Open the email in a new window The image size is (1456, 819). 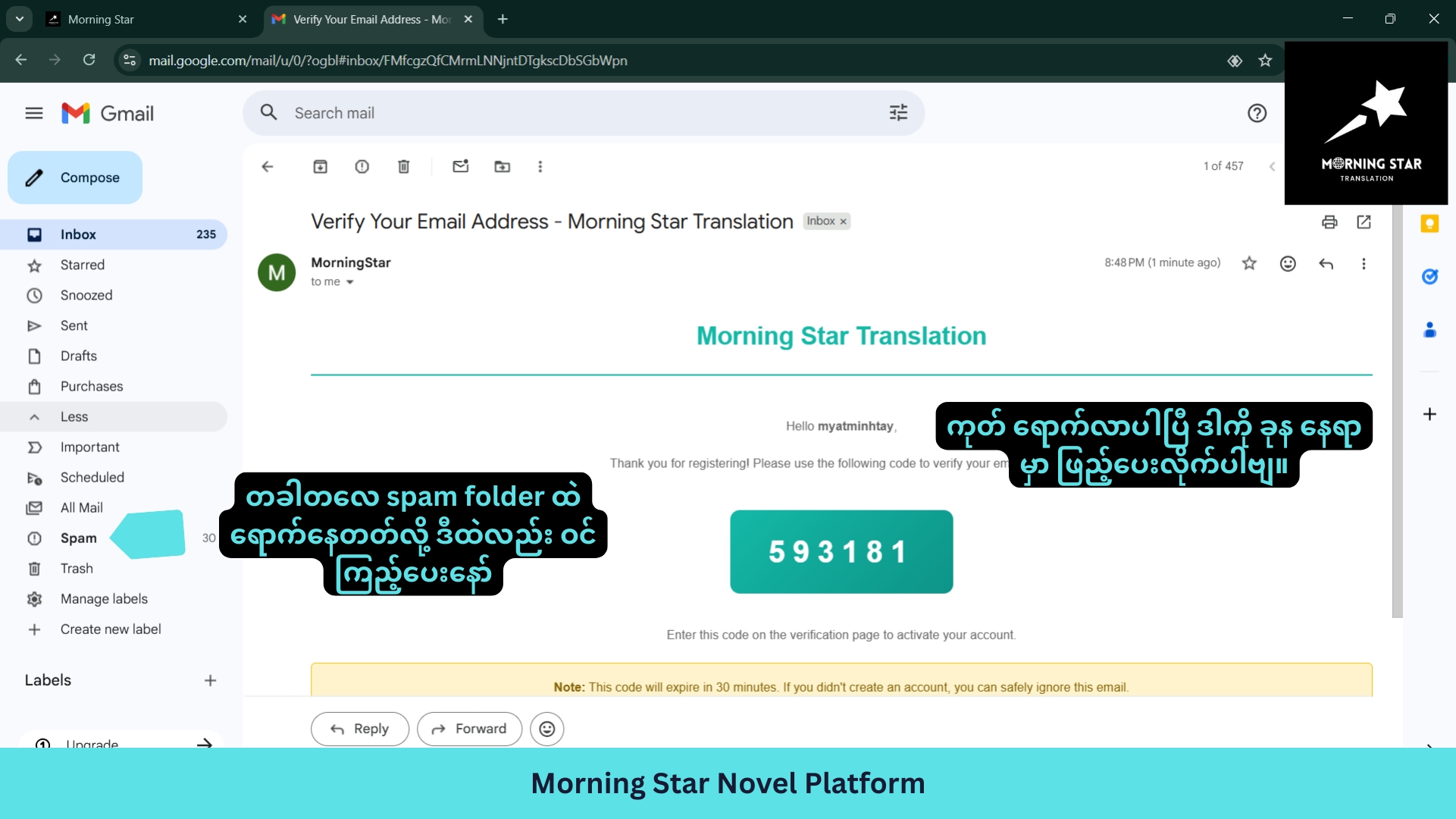coord(1364,222)
